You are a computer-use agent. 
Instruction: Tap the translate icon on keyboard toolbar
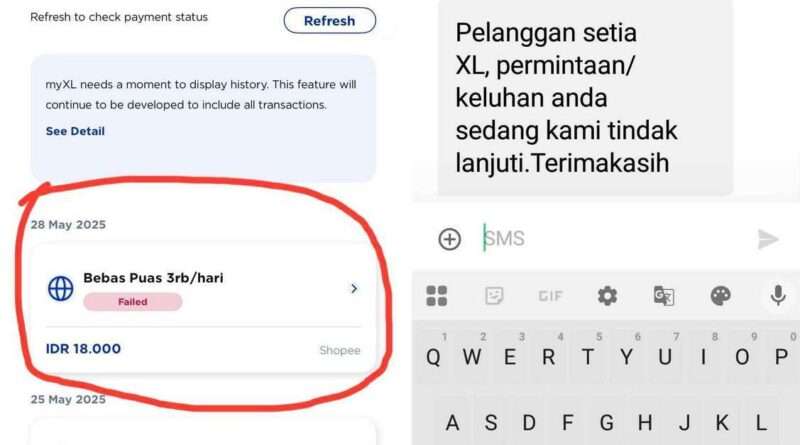coord(664,296)
